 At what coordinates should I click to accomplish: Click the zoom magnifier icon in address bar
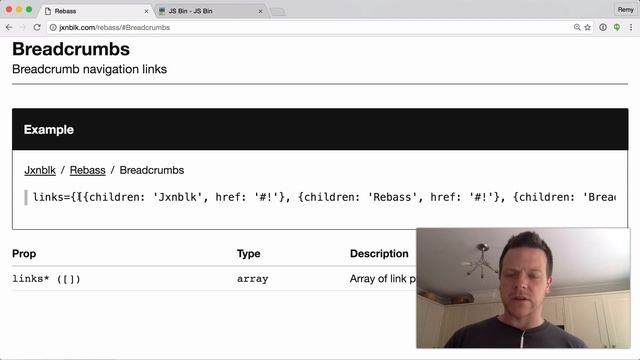tap(577, 27)
